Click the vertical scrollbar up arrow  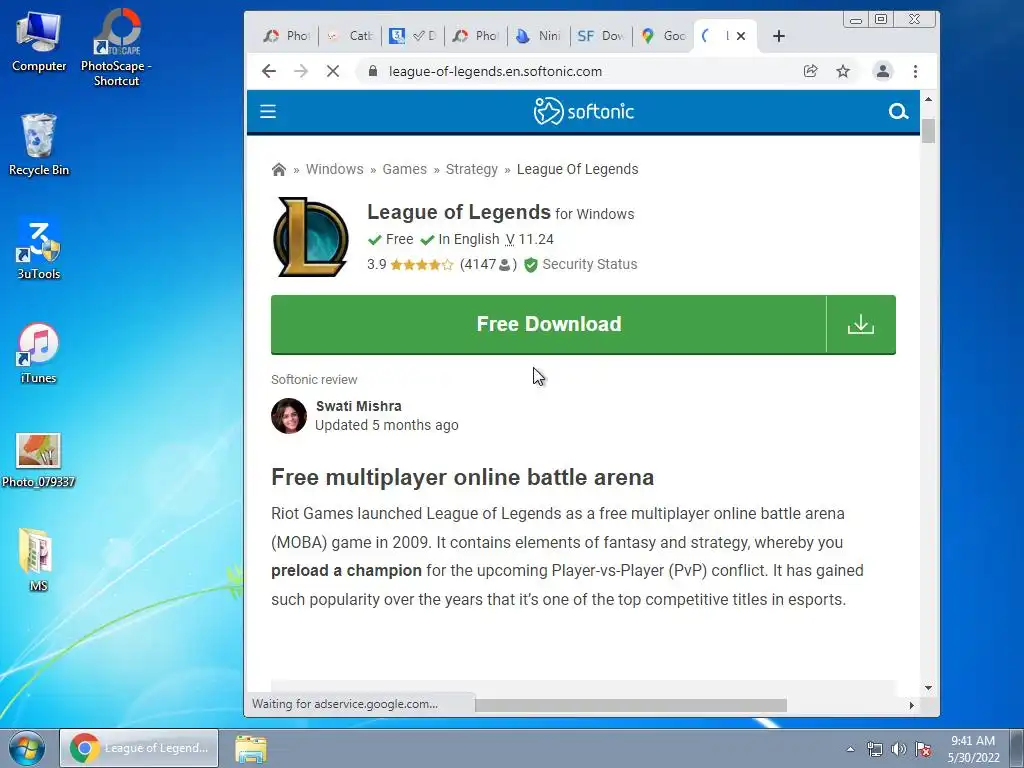928,99
